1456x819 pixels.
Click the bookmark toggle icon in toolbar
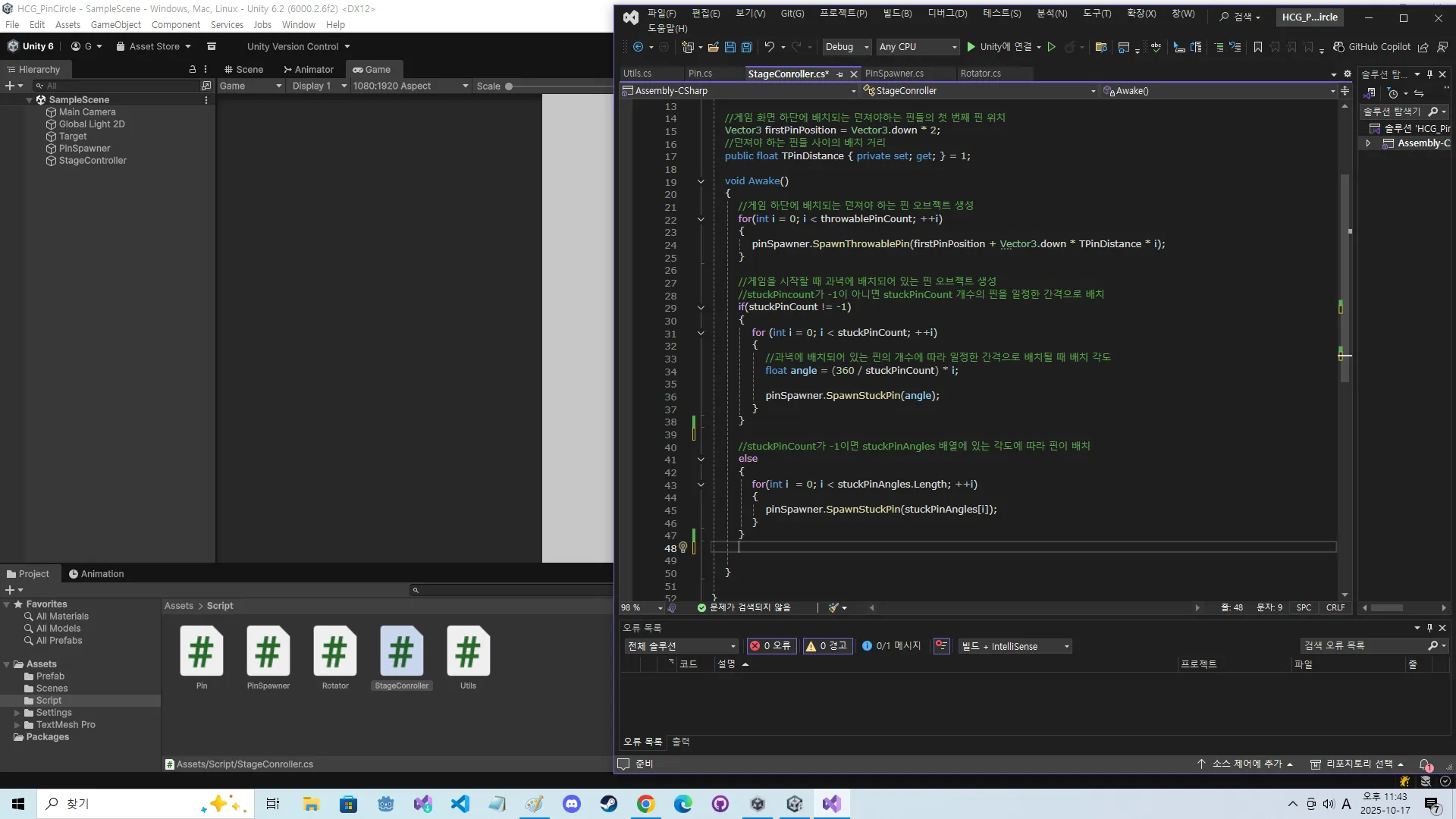1257,47
